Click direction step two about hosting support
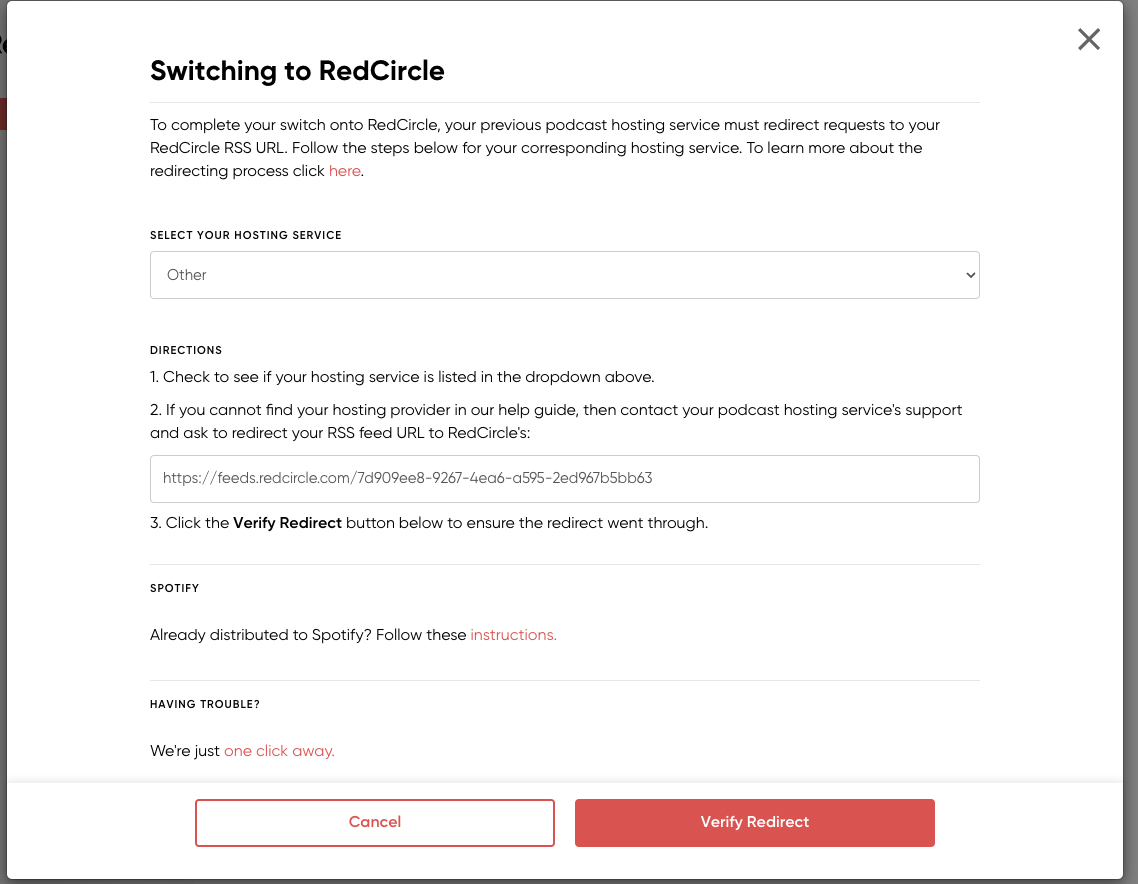 pyautogui.click(x=556, y=422)
